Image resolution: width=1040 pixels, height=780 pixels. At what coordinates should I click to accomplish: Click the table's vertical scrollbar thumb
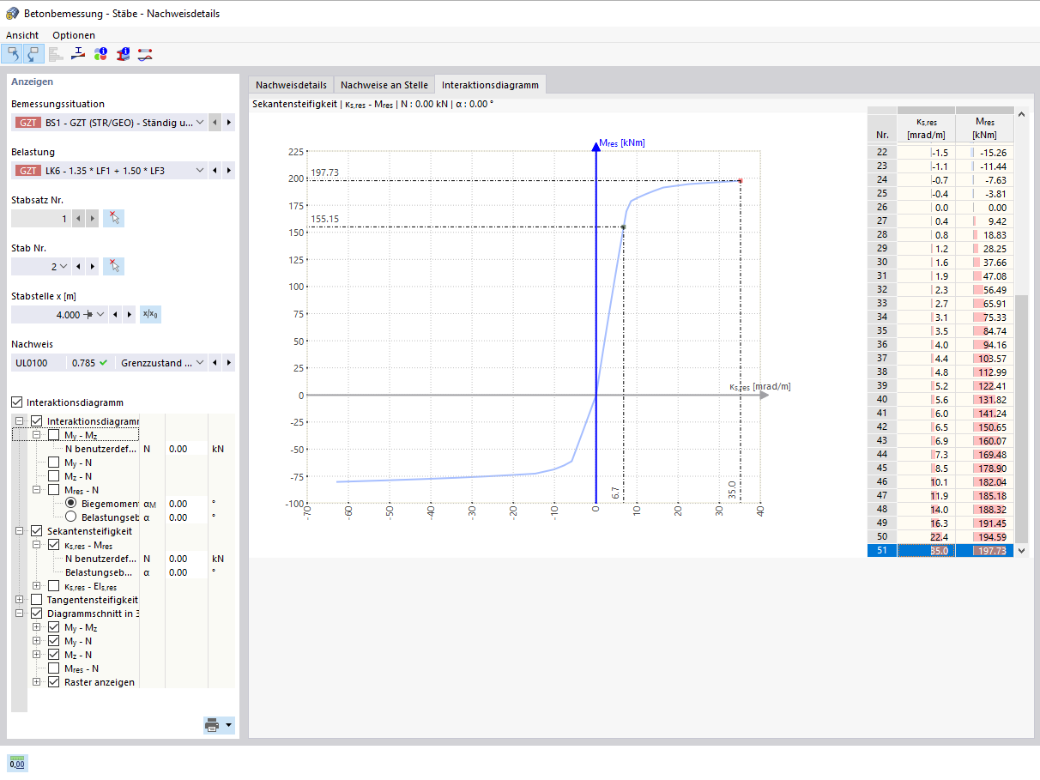(1021, 418)
